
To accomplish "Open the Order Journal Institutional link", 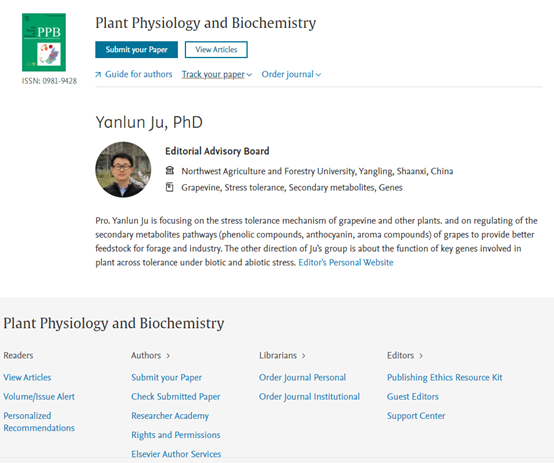I will (309, 397).
